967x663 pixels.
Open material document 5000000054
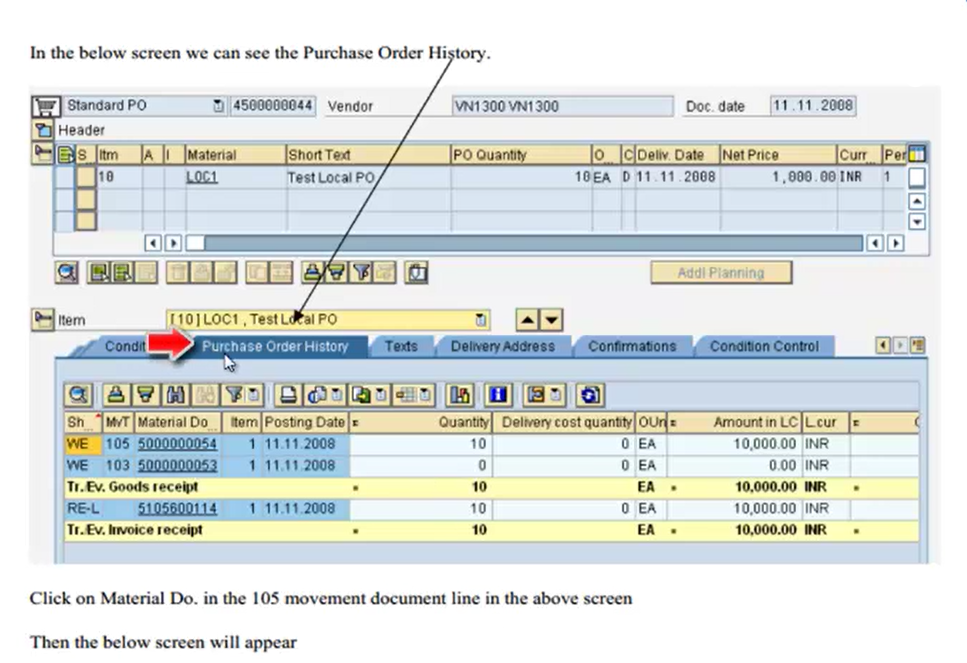tap(177, 444)
